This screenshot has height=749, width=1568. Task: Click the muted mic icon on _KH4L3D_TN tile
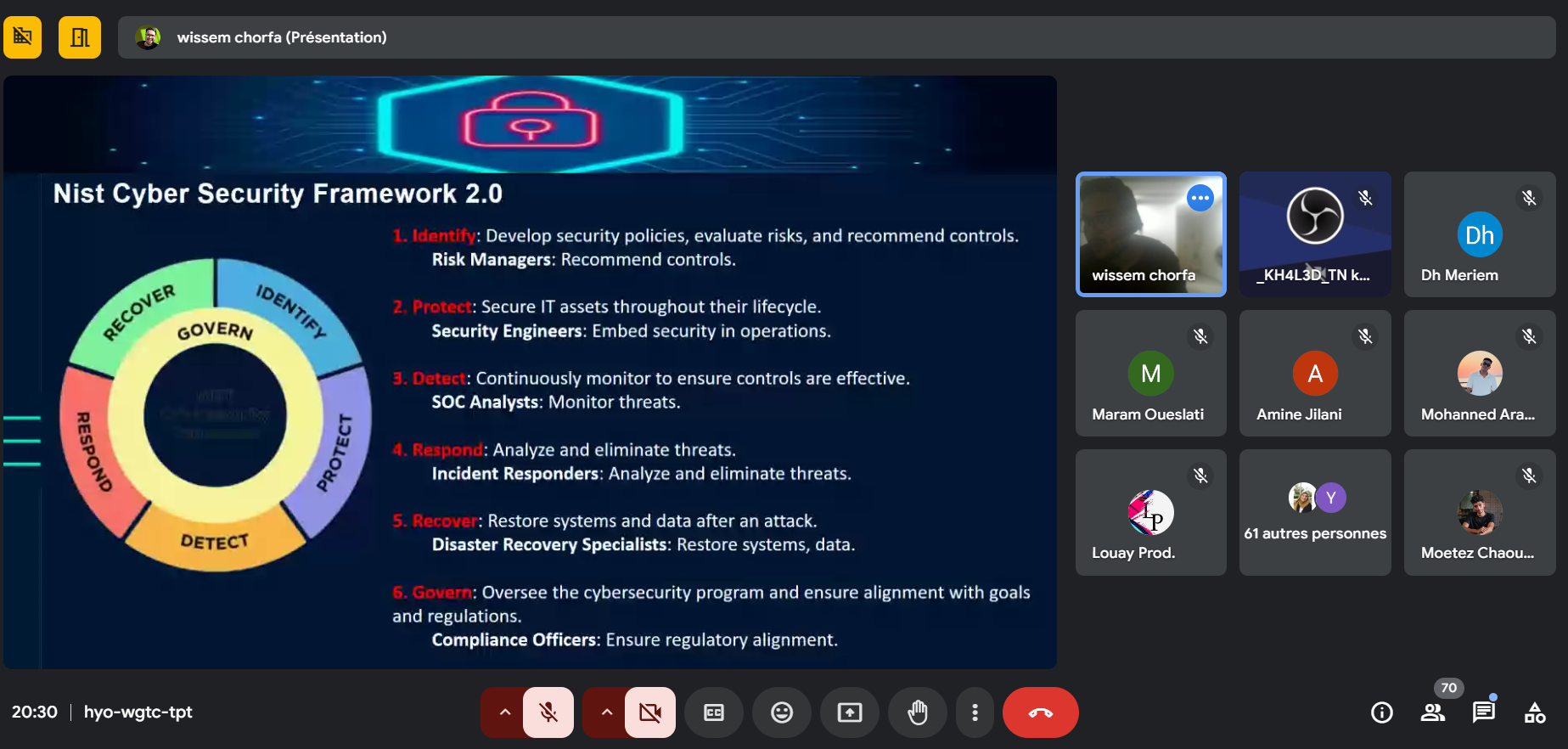click(1365, 198)
